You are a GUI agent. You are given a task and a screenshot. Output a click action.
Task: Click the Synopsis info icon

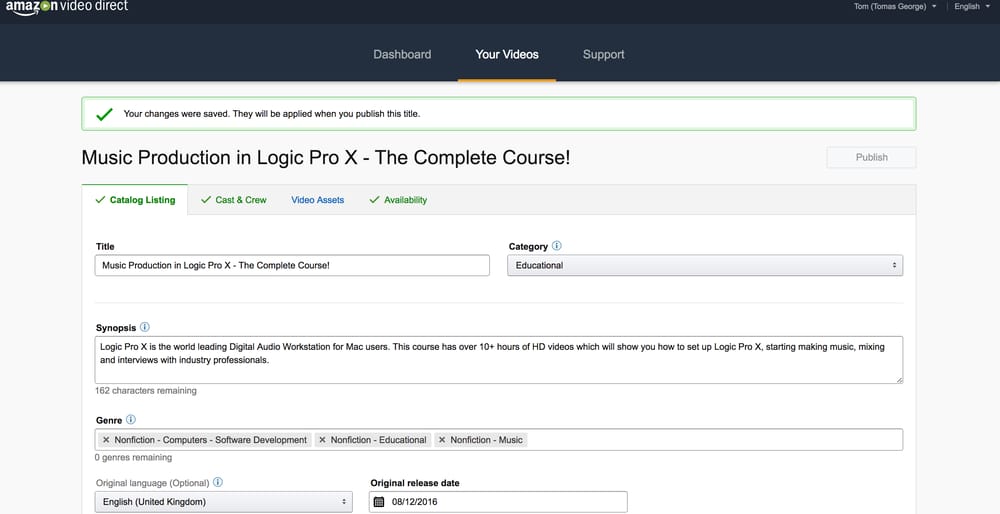point(145,327)
